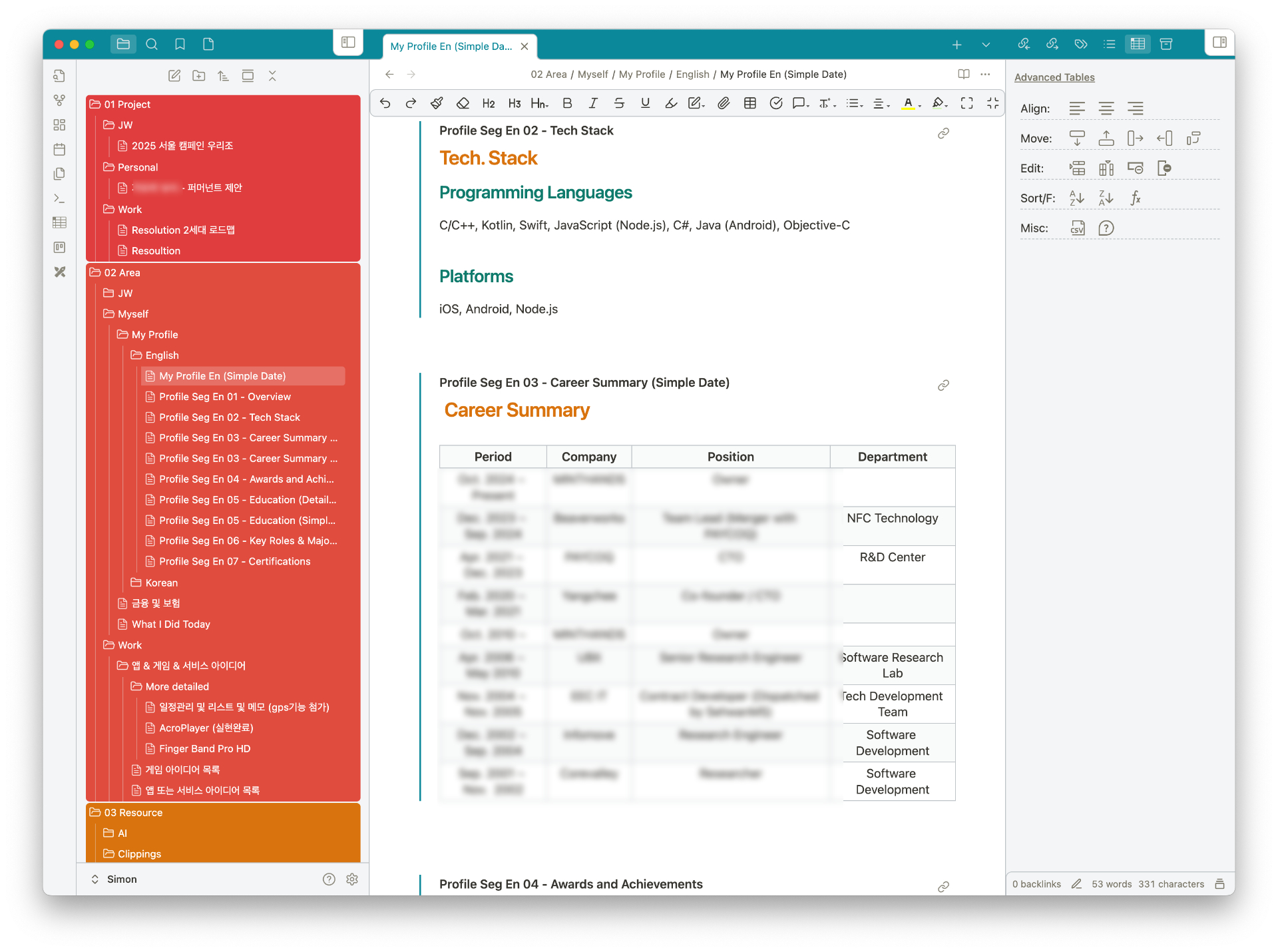This screenshot has height=952, width=1278.
Task: Click the formula fx icon
Action: [1136, 198]
